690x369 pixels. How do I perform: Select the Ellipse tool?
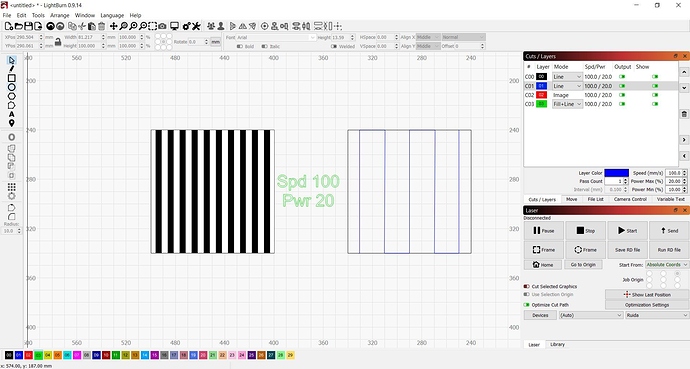click(x=11, y=87)
